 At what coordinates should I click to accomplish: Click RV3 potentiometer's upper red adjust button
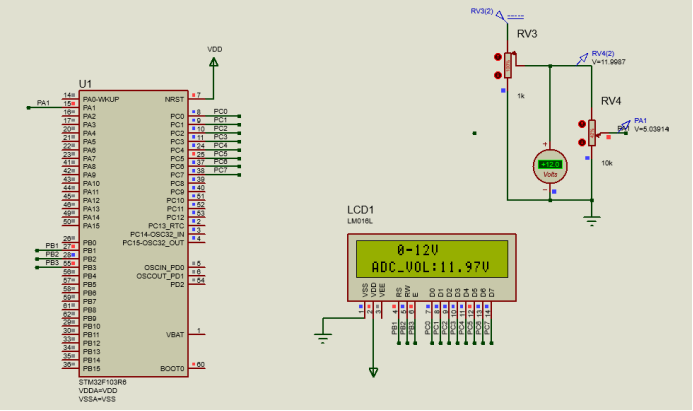(498, 57)
